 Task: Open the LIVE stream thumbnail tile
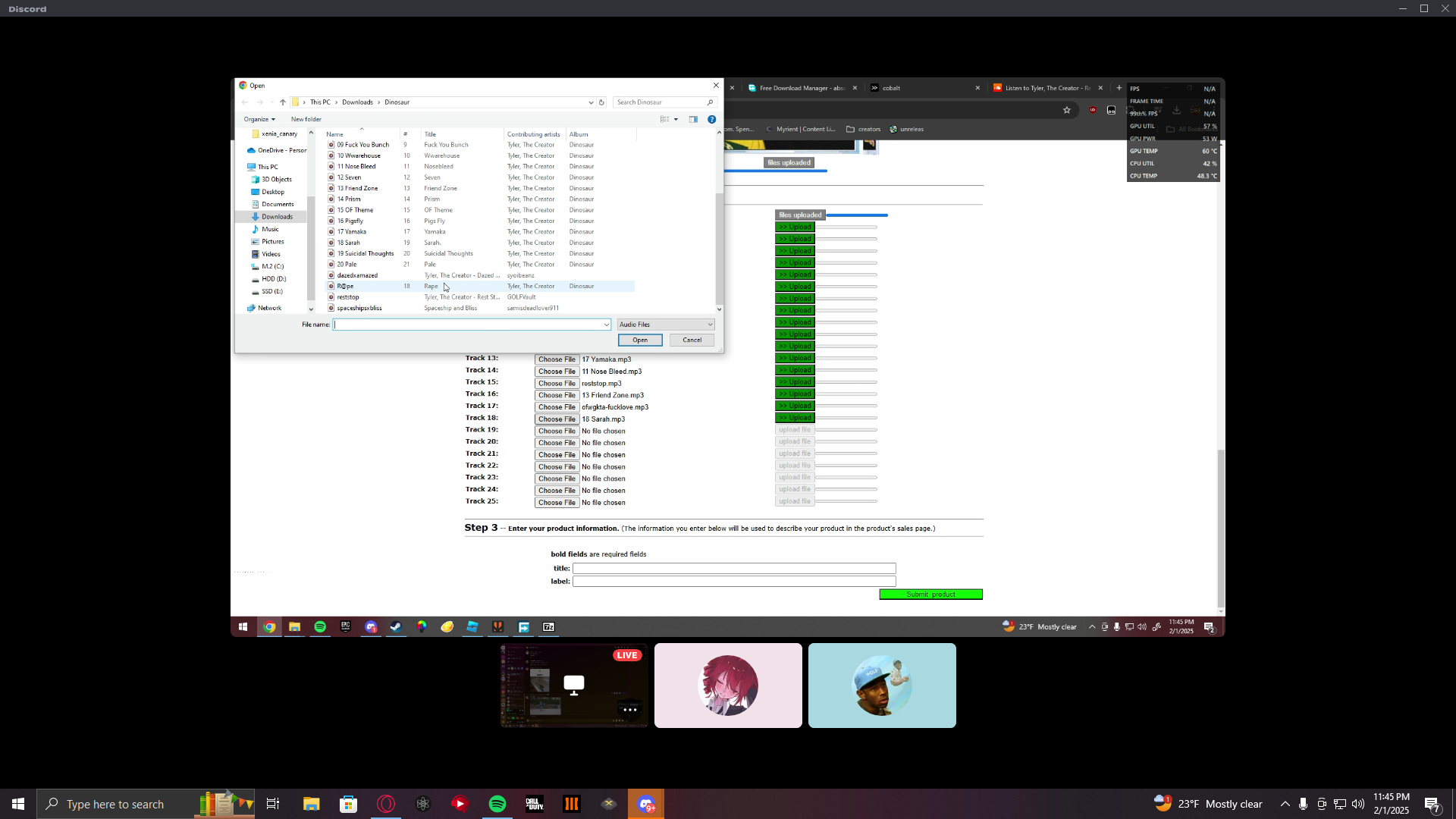click(574, 686)
